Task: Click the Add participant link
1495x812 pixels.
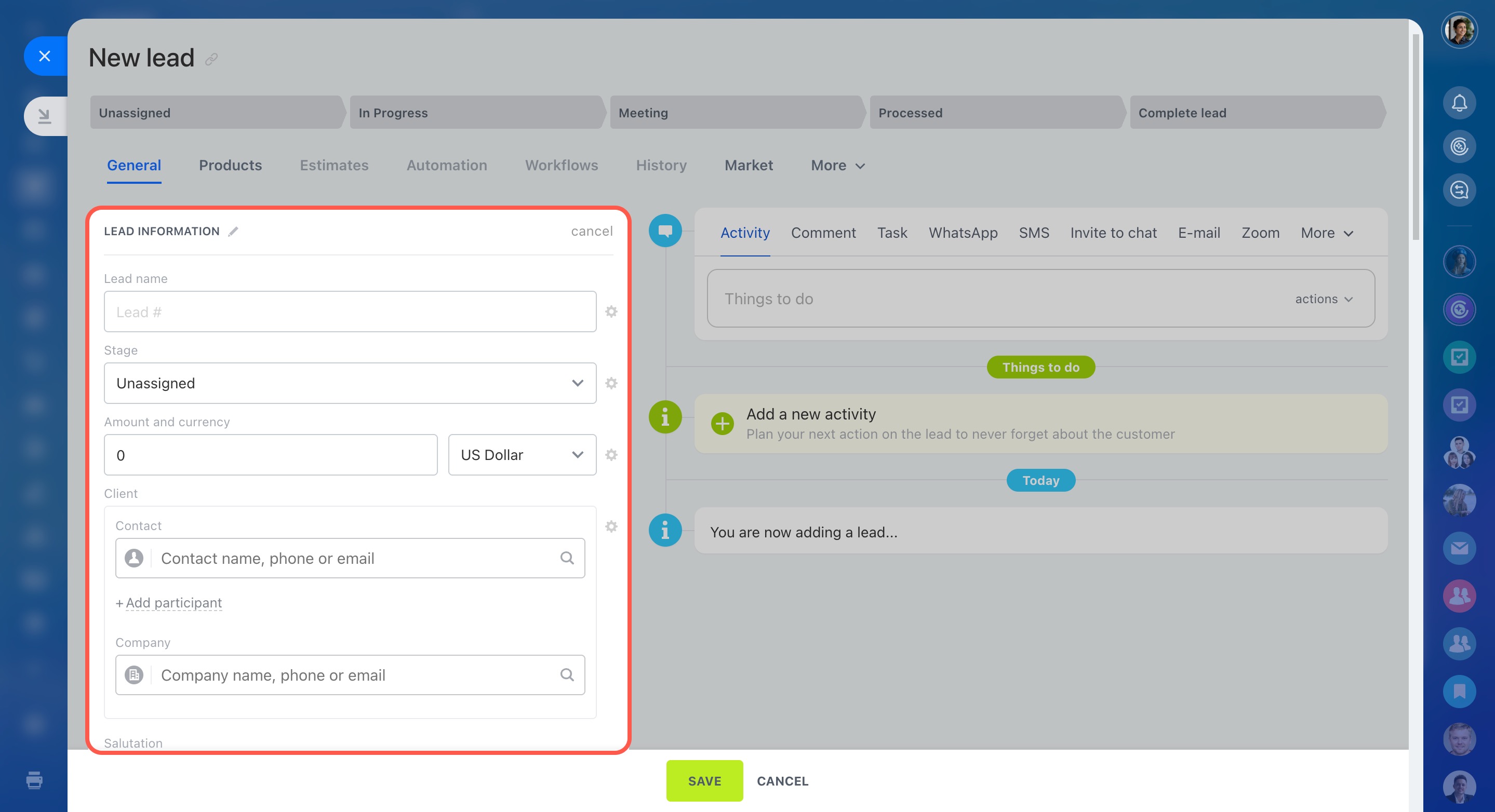Action: coord(173,603)
